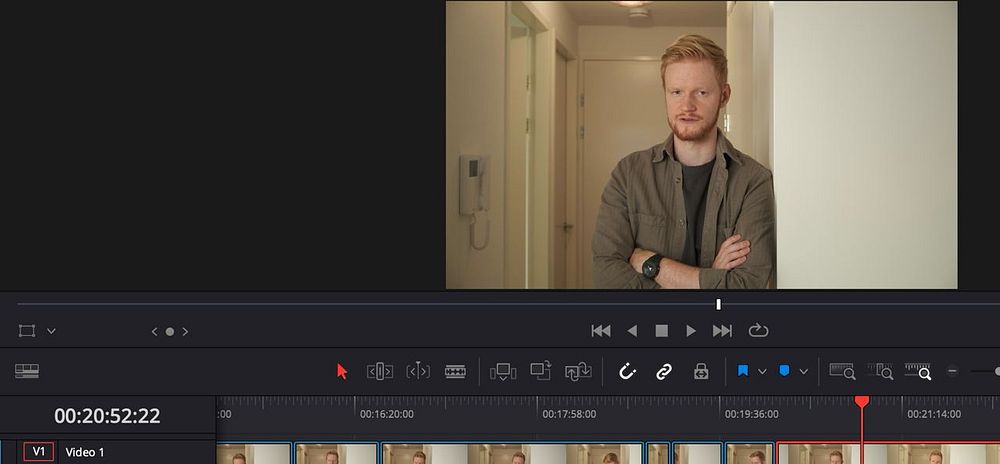Screen dimensions: 1000x464
Task: Click ruler at 00:17:58:00
Action: pos(569,414)
